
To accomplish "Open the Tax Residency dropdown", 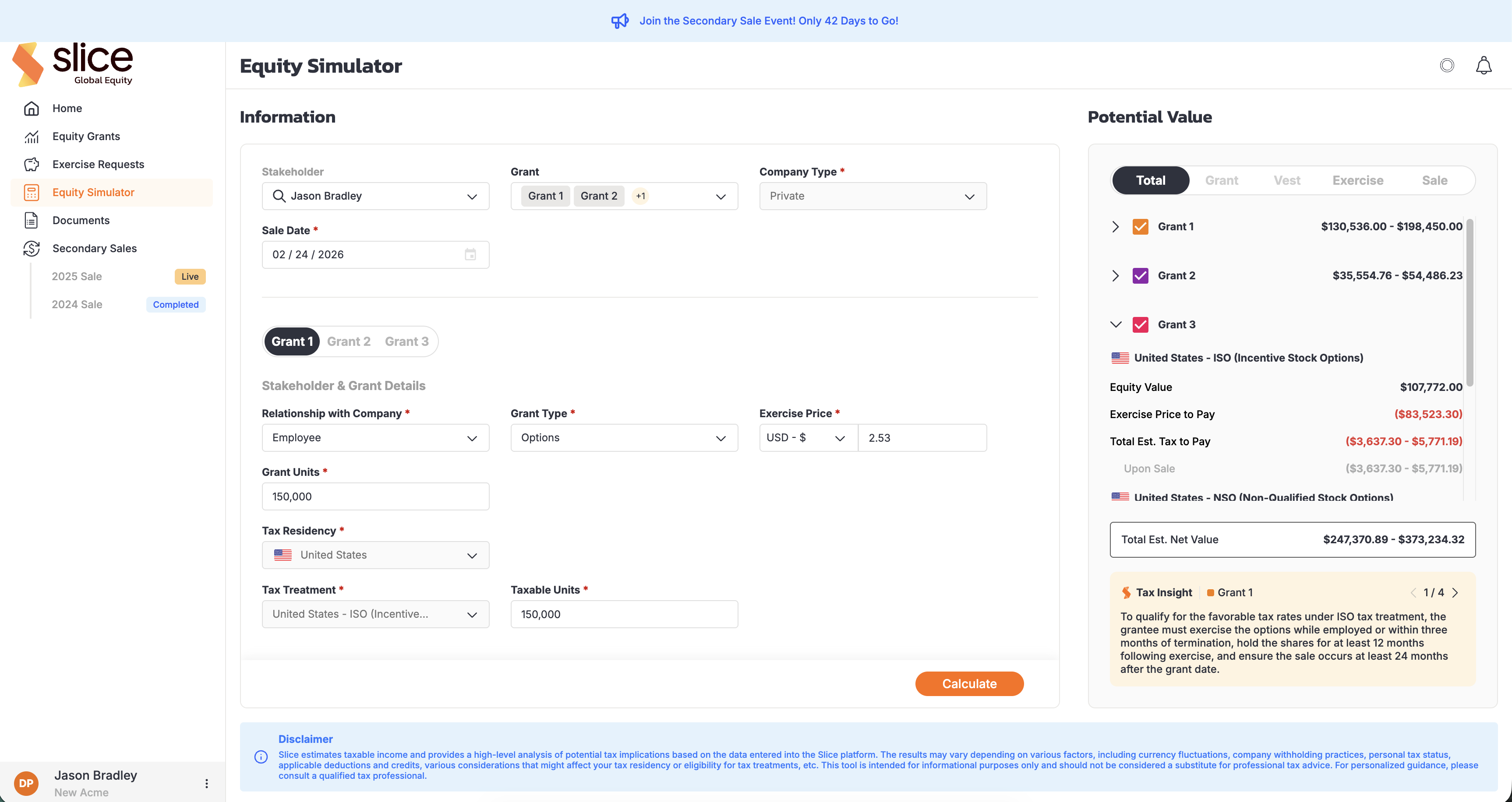I will click(376, 555).
